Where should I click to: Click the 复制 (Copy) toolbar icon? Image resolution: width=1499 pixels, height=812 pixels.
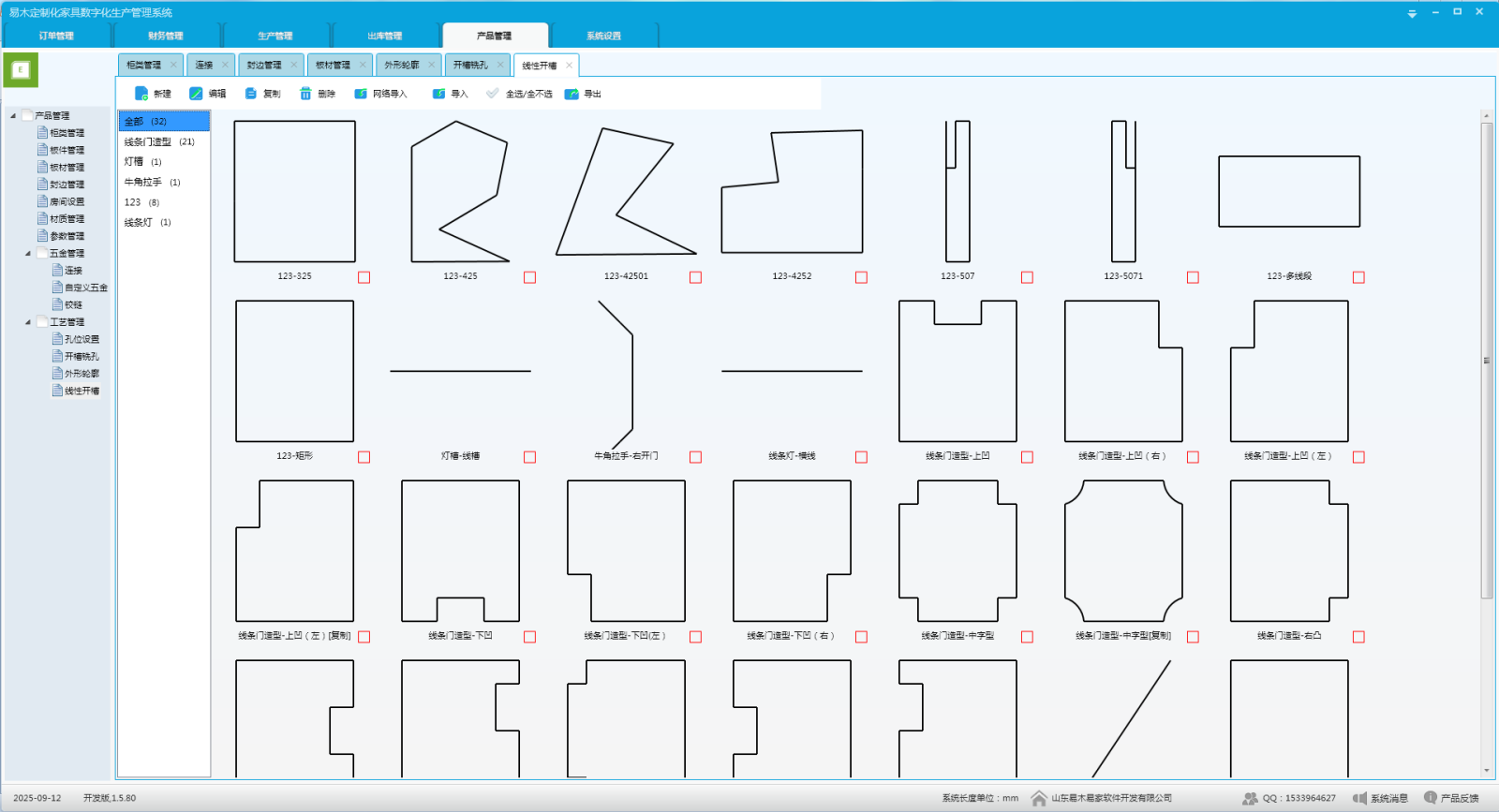[x=251, y=94]
